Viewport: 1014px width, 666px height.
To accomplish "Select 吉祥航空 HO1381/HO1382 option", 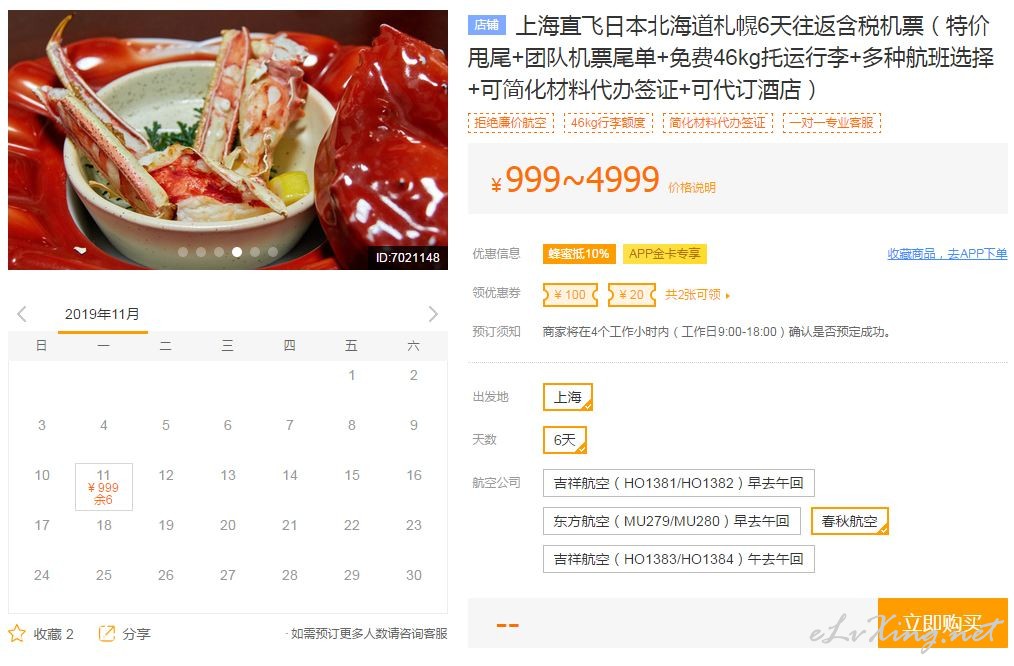I will click(x=678, y=483).
